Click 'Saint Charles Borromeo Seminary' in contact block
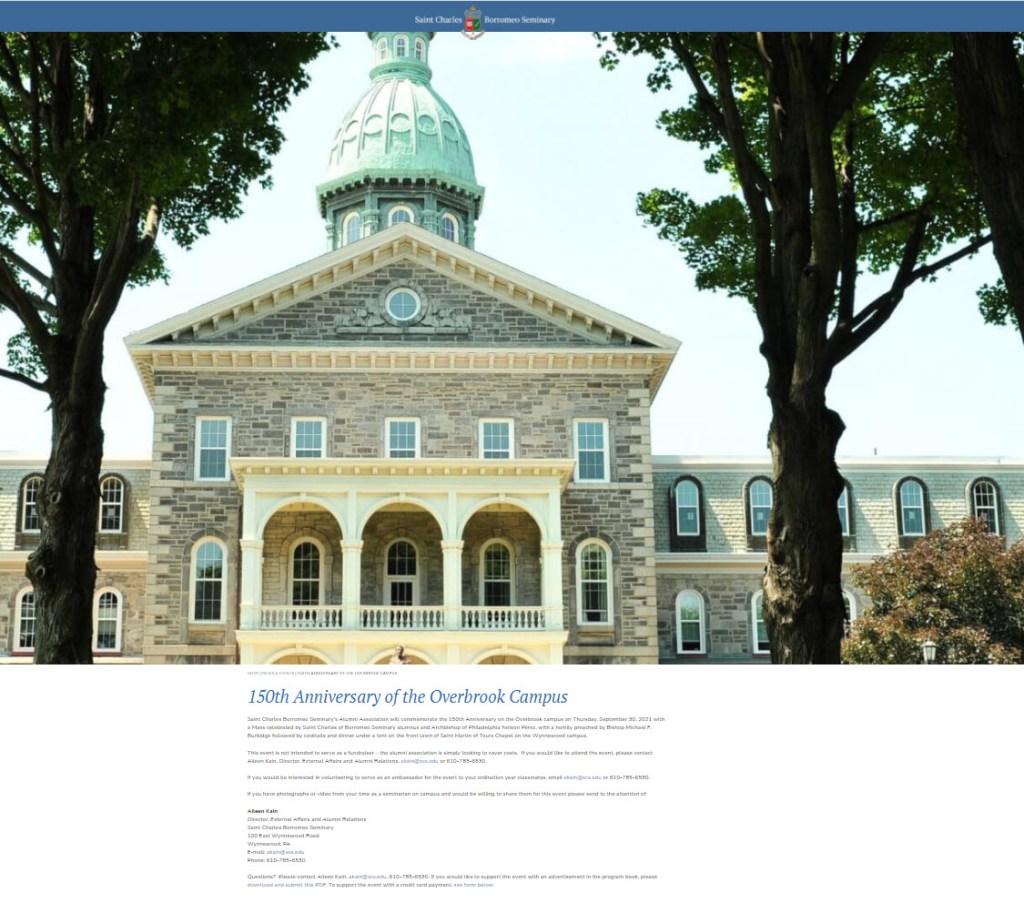 (290, 827)
